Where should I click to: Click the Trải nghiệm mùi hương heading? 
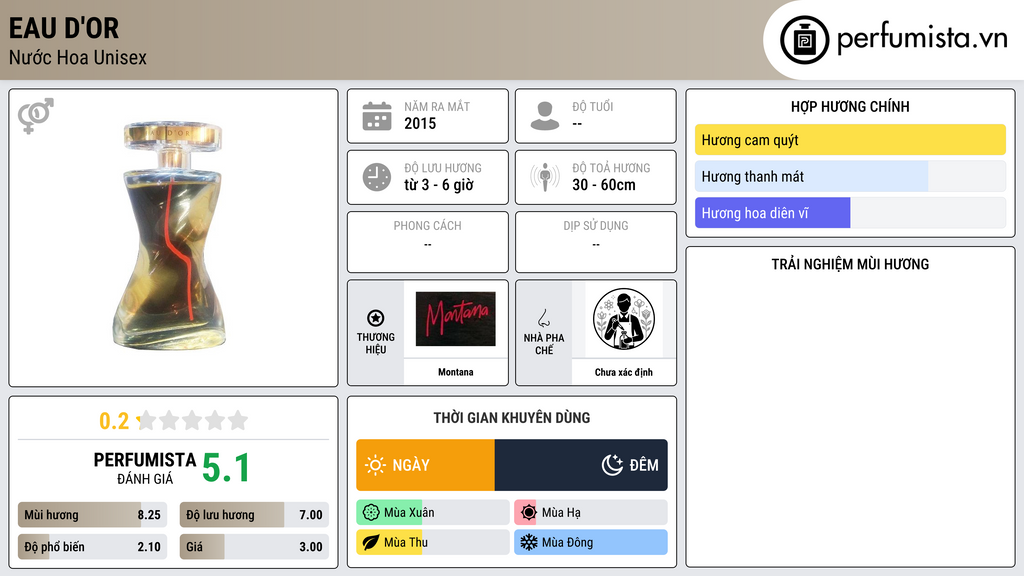(x=850, y=264)
